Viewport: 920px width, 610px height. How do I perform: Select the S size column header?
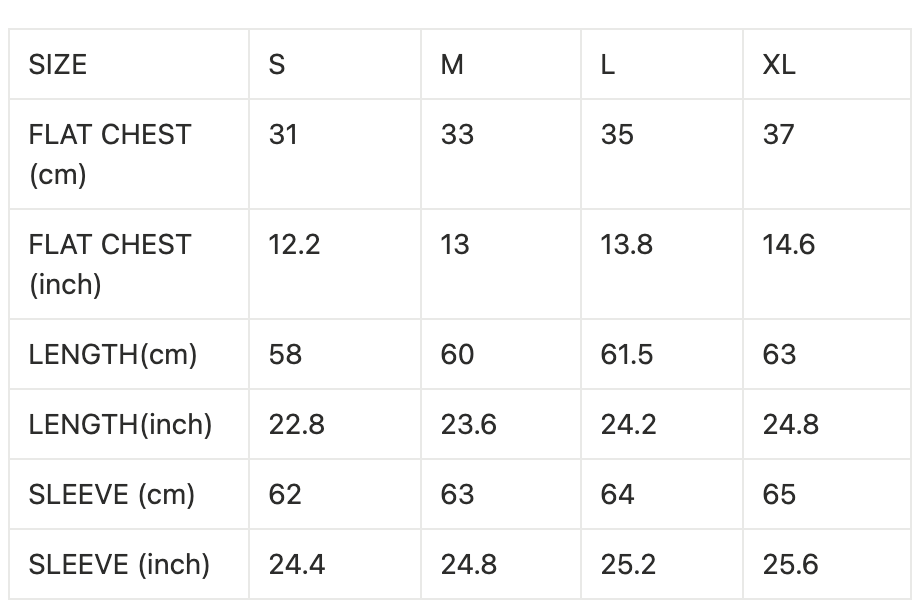tap(277, 65)
